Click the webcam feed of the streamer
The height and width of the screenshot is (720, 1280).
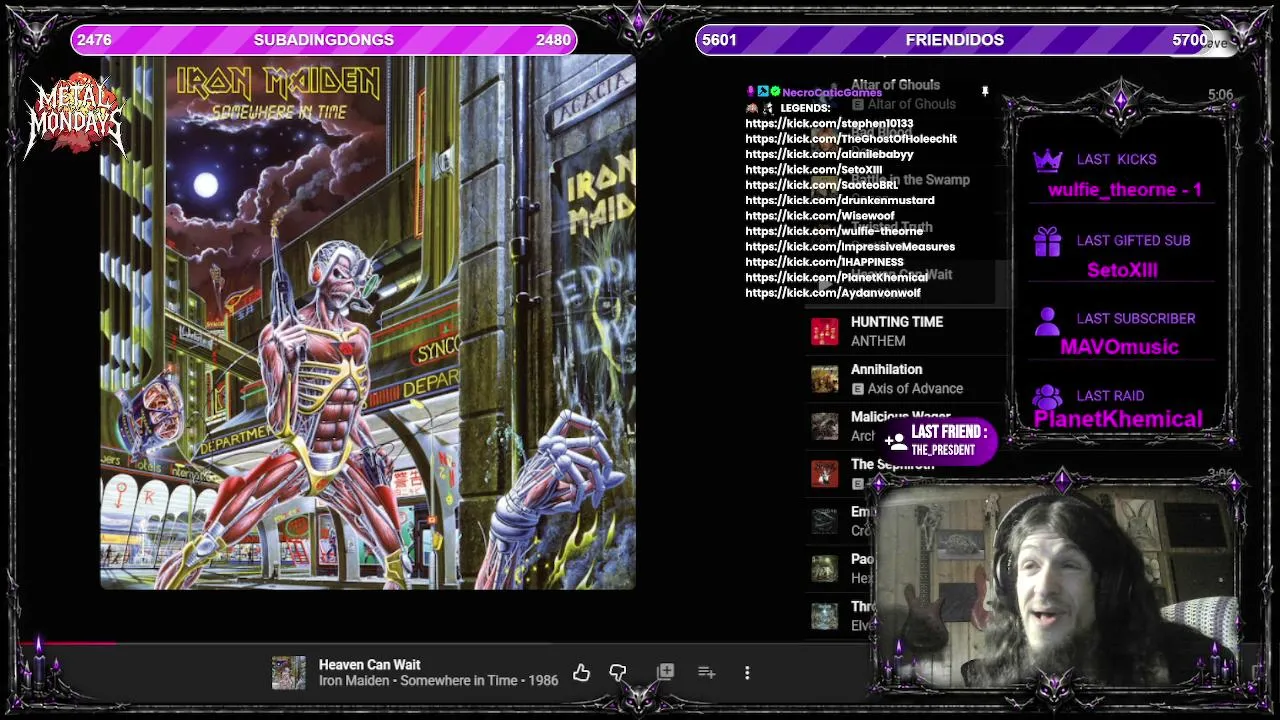[x=1055, y=587]
